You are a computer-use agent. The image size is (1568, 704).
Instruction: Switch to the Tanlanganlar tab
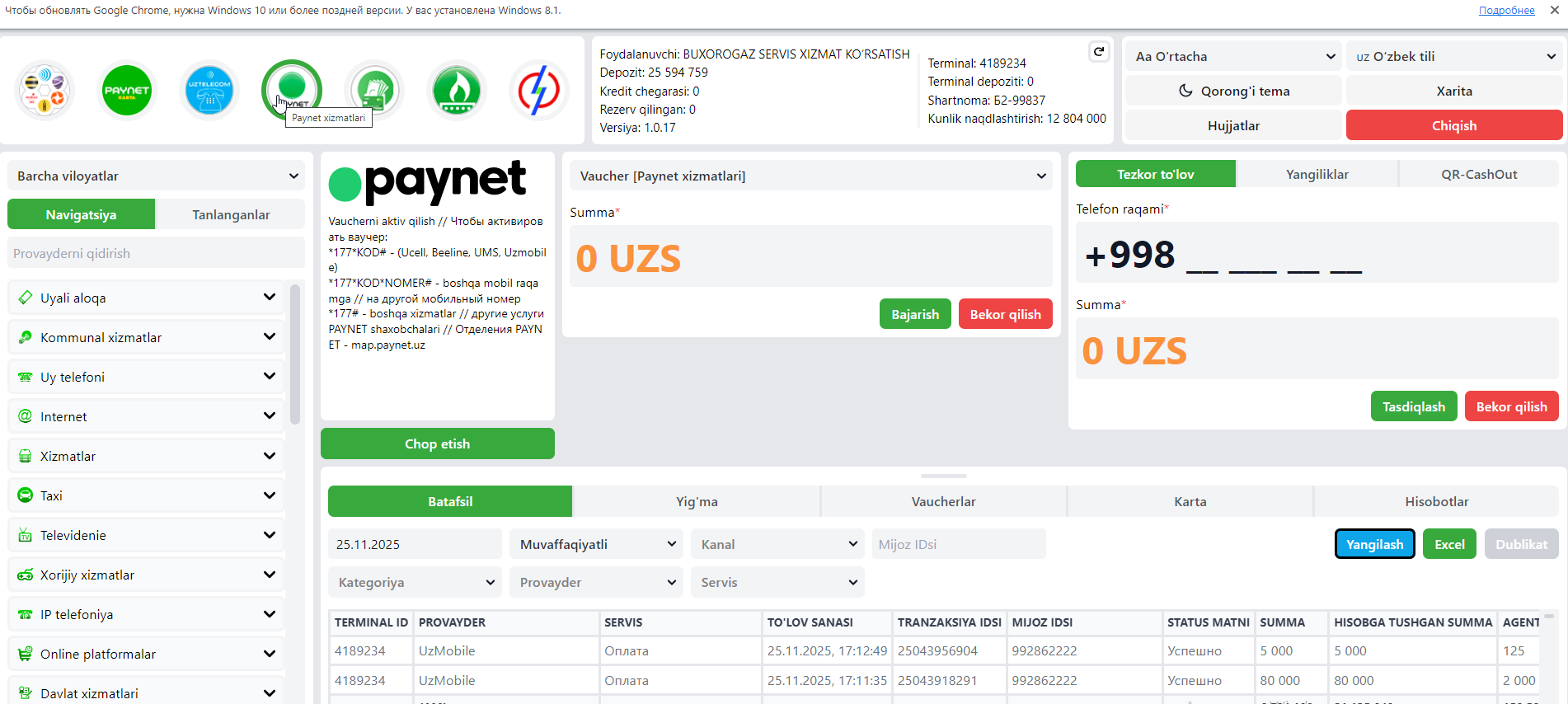[231, 214]
